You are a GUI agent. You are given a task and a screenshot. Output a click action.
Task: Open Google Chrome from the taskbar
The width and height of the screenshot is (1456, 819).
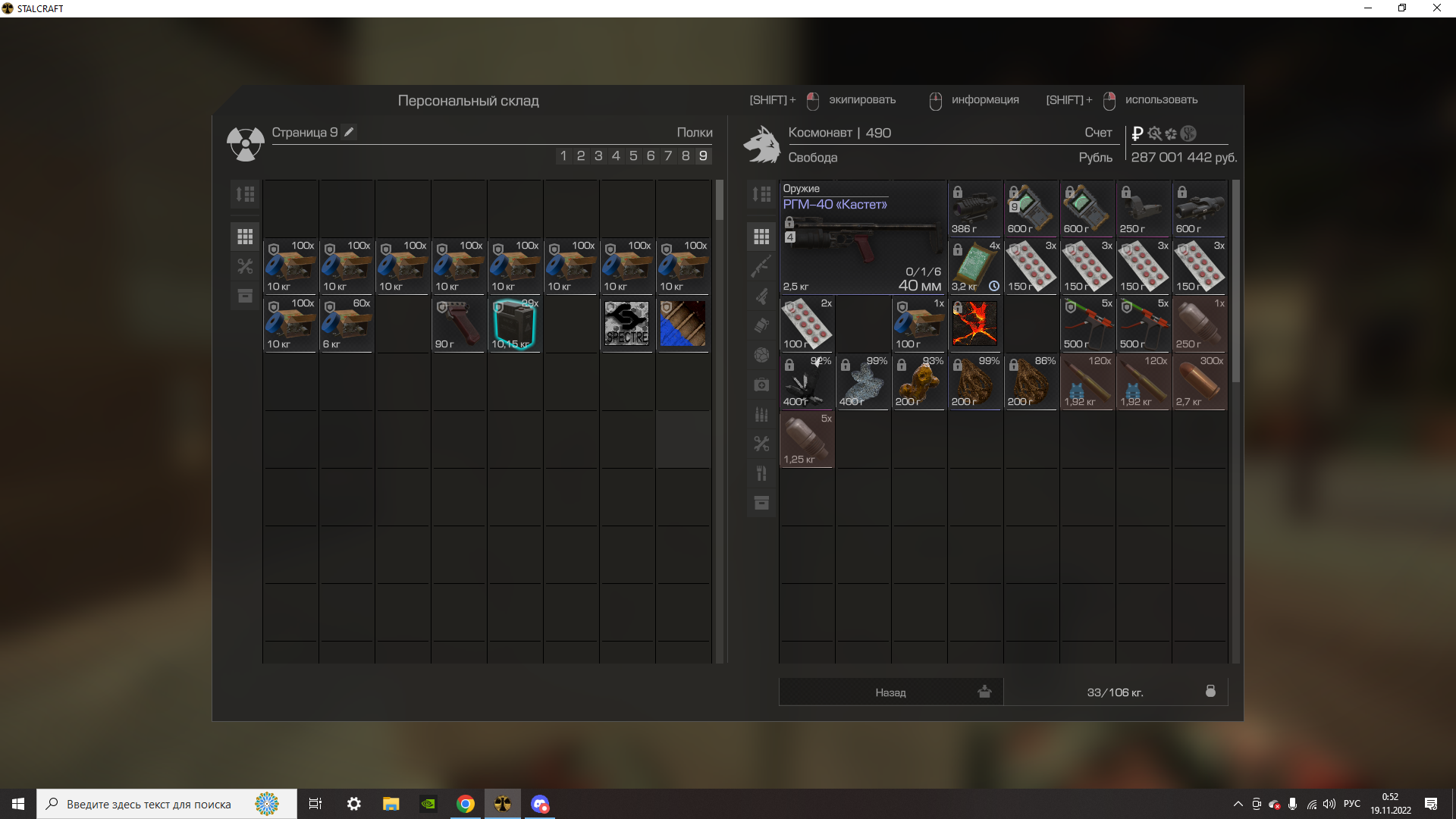(x=466, y=804)
